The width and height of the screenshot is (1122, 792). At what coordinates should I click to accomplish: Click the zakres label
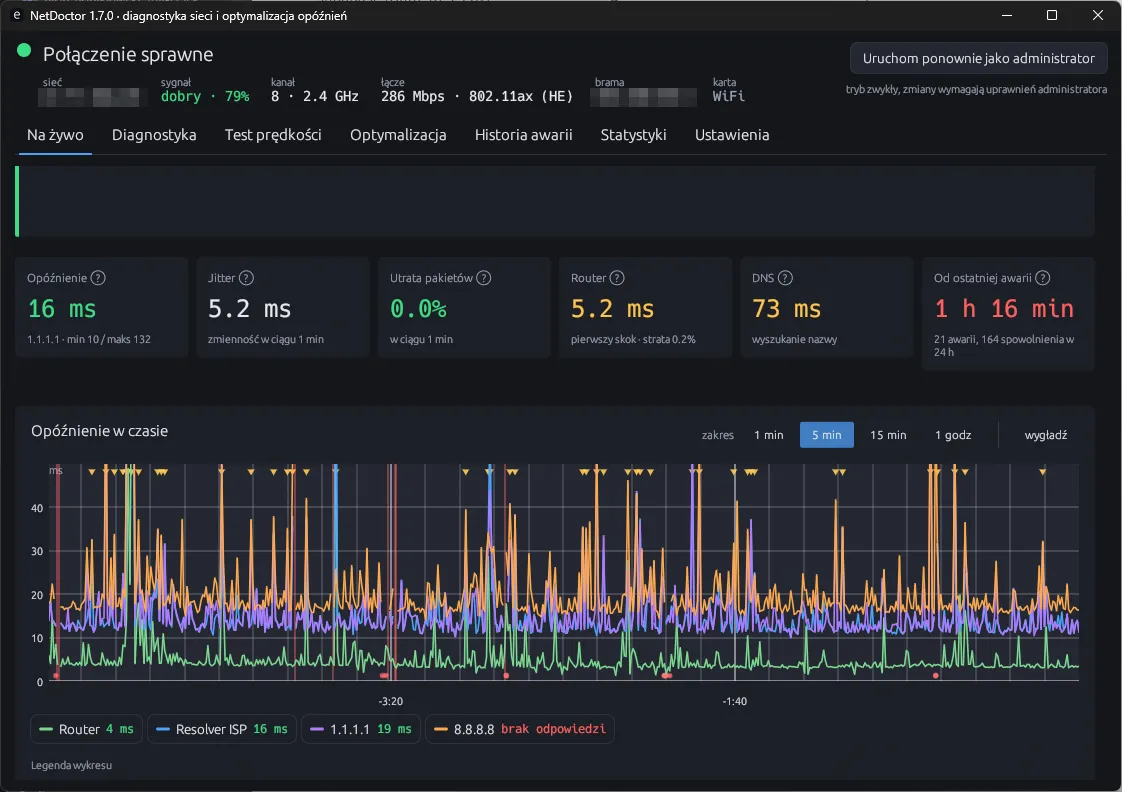pyautogui.click(x=718, y=435)
